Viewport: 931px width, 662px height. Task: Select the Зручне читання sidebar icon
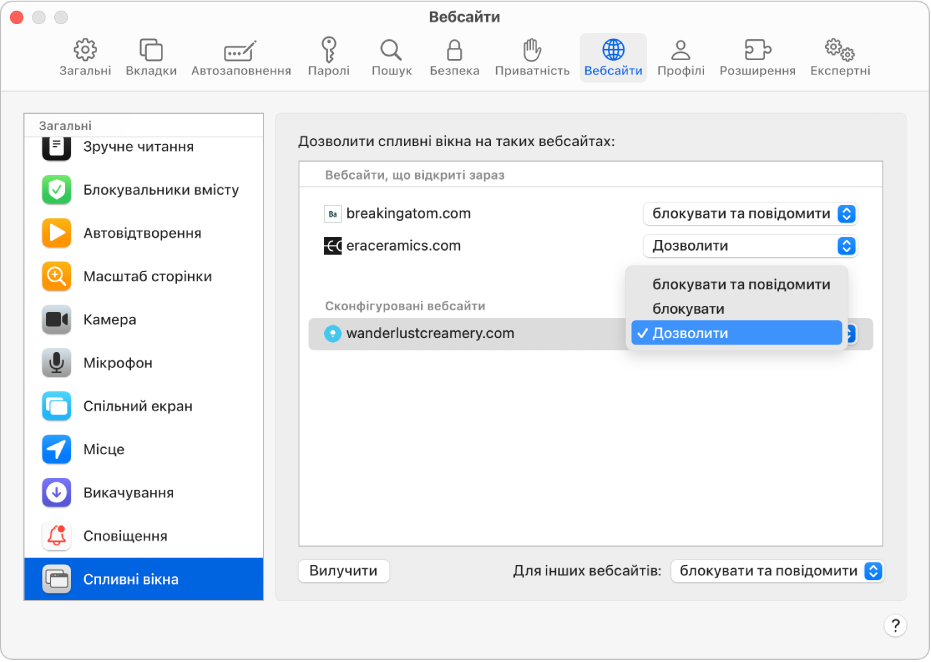pyautogui.click(x=56, y=147)
